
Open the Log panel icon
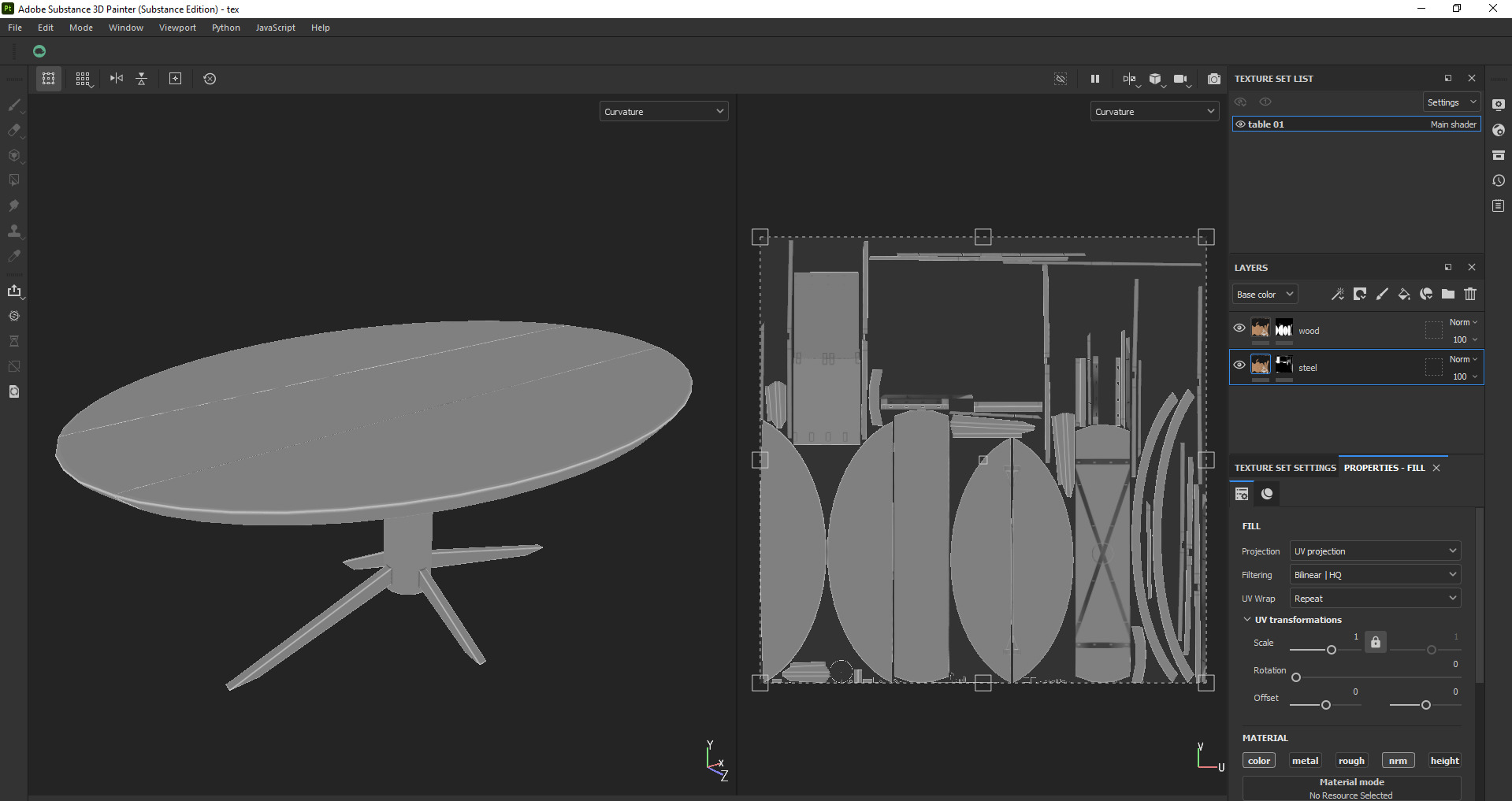point(1499,206)
